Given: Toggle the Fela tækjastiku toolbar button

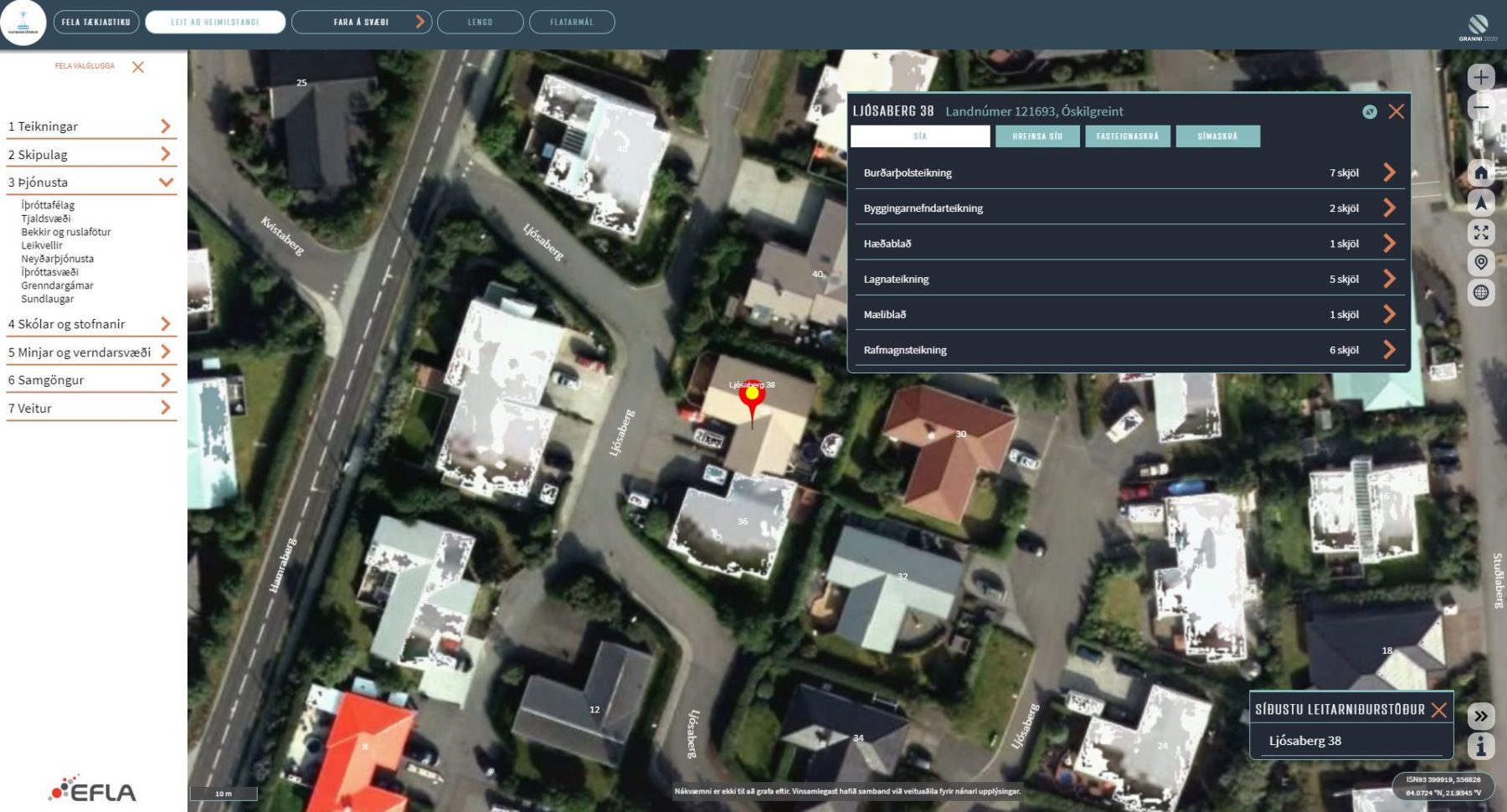Looking at the screenshot, I should click(x=96, y=22).
